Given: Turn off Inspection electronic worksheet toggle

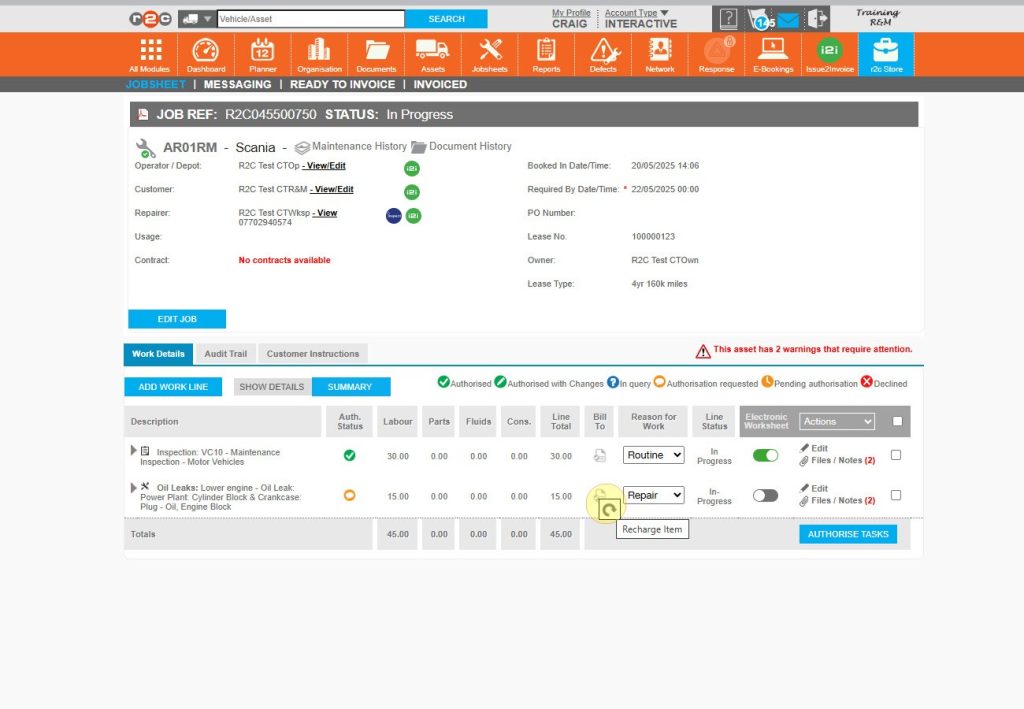Looking at the screenshot, I should coord(765,455).
